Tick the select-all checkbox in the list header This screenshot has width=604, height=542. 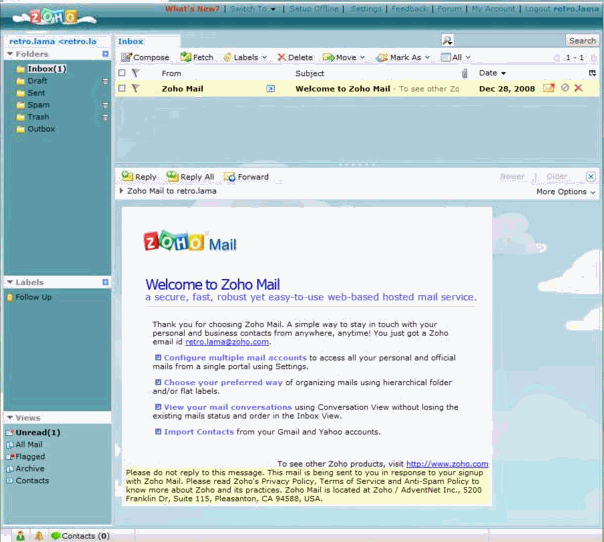pyautogui.click(x=122, y=73)
